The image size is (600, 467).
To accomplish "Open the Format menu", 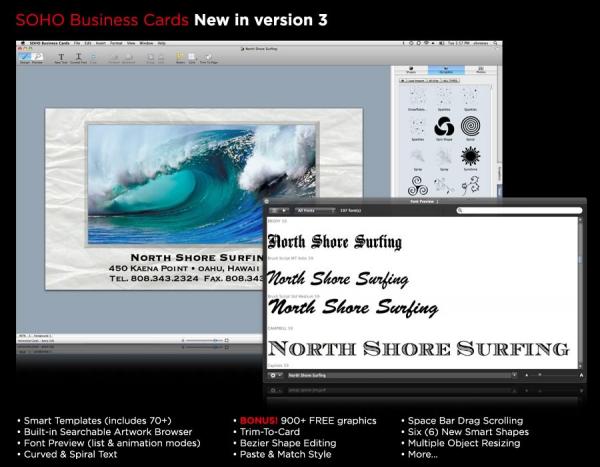I will 116,43.
